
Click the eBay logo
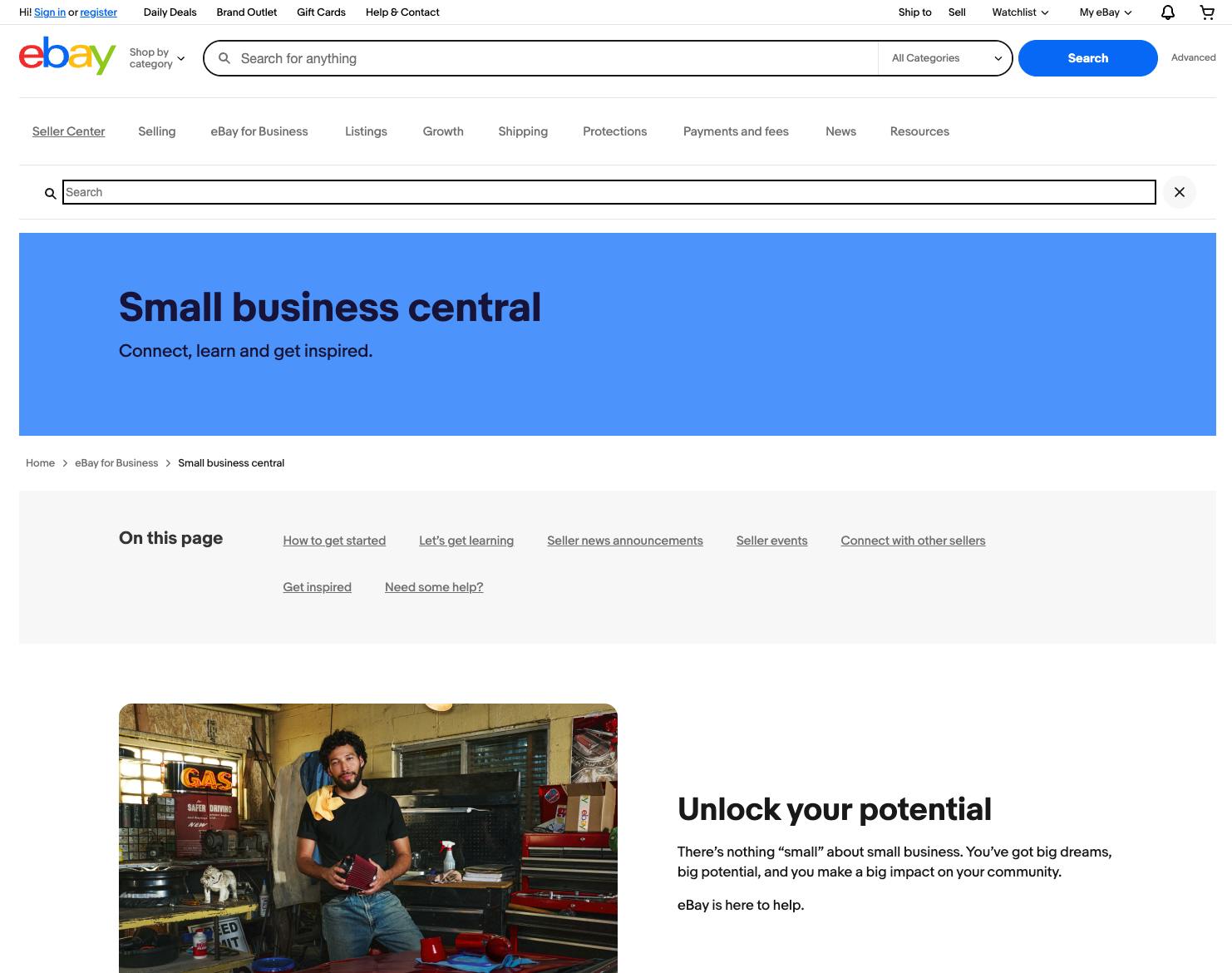click(x=67, y=56)
